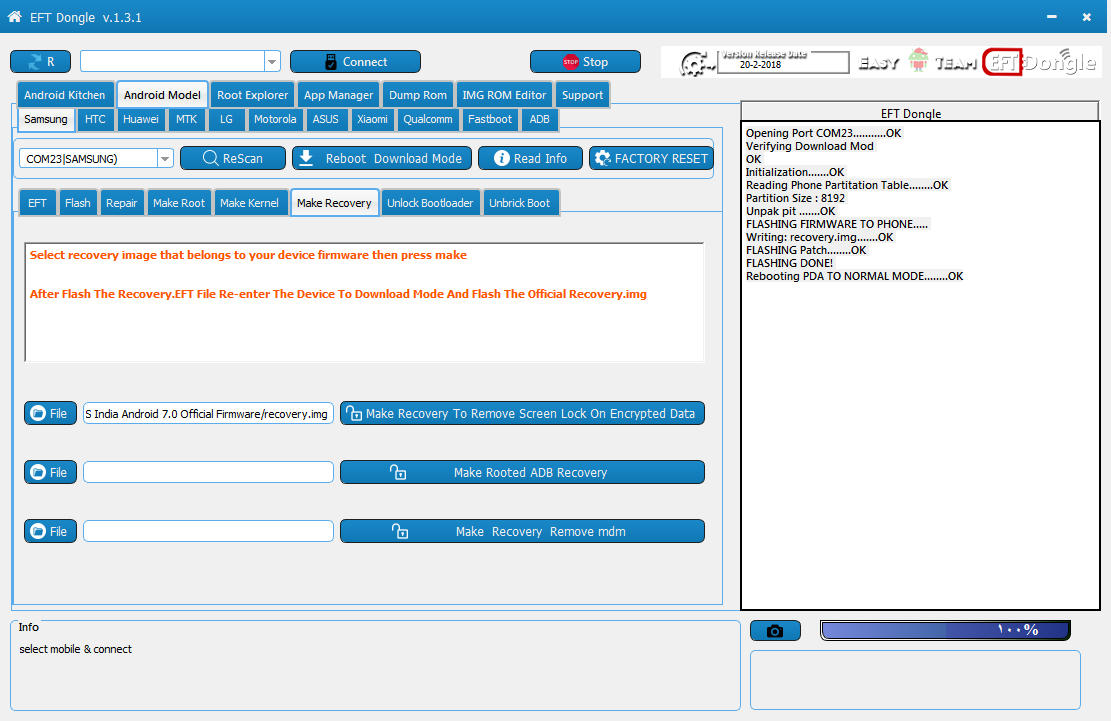This screenshot has height=721, width=1111.
Task: Click the Stop button
Action: tap(585, 62)
